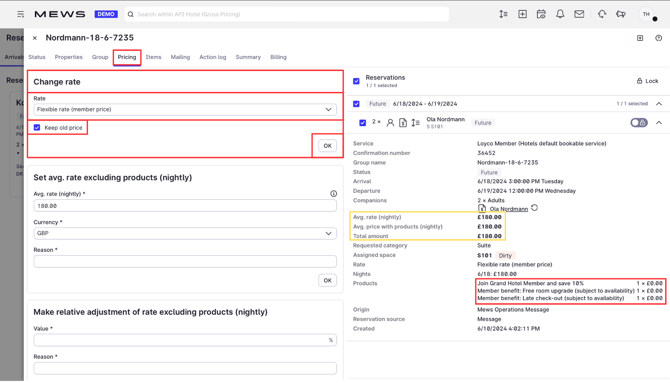This screenshot has width=670, height=383.
Task: Click the calendar icon in top bar
Action: 541,14
